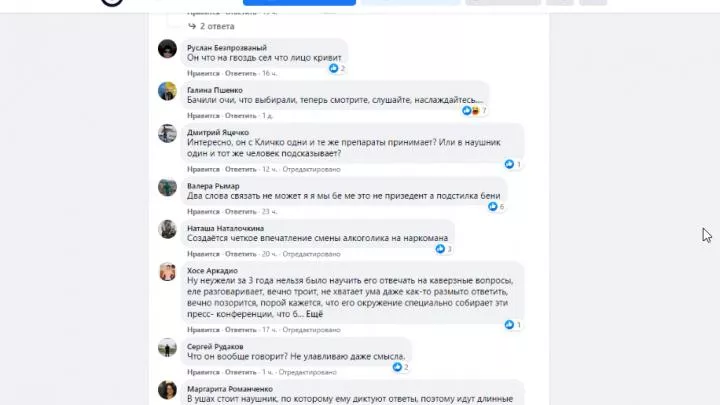This screenshot has height=405, width=720.
Task: Expand Хосе Аркадио's comment with 'Ещё'
Action: coord(315,314)
